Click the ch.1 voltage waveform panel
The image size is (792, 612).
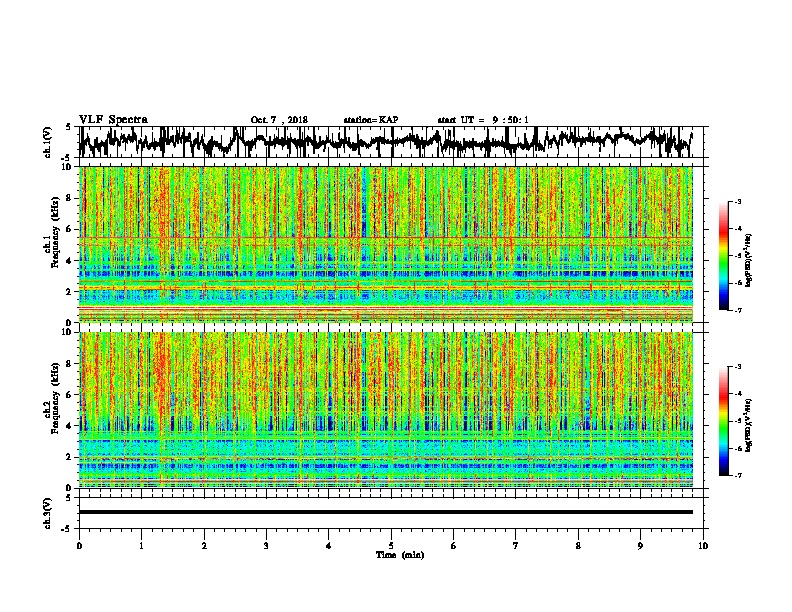point(391,142)
